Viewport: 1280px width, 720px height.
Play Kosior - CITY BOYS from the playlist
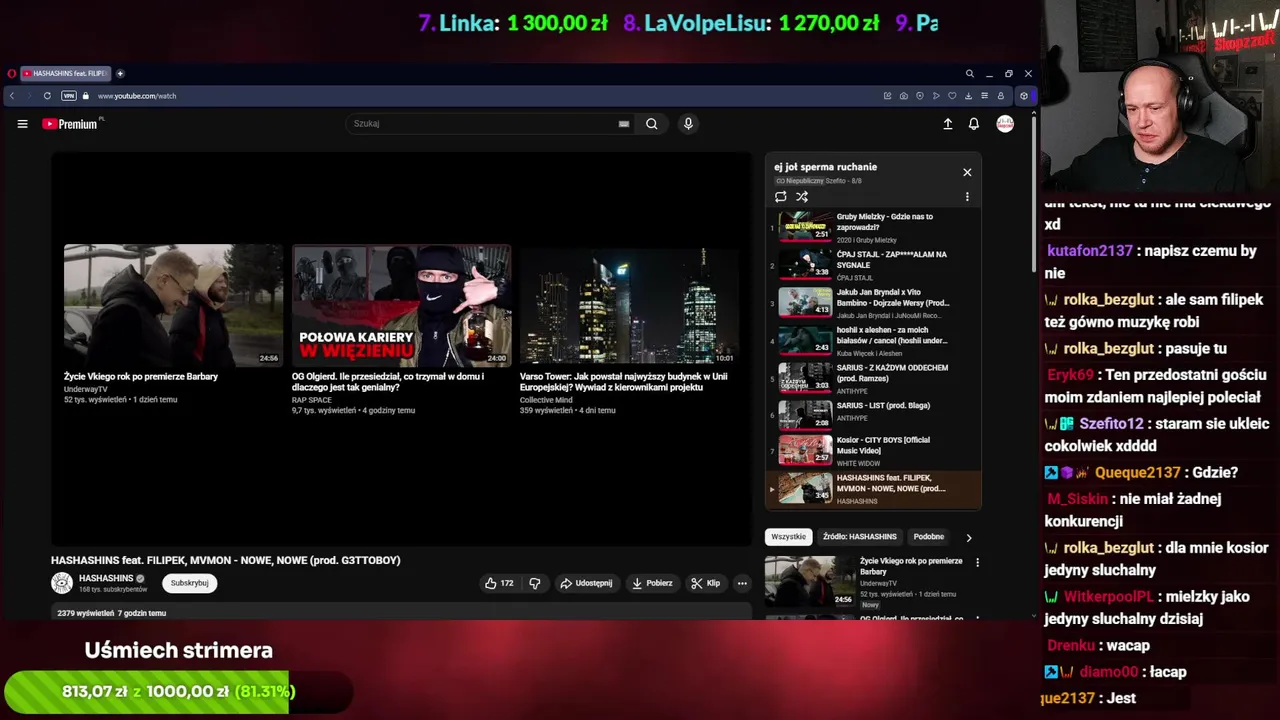pyautogui.click(x=872, y=451)
